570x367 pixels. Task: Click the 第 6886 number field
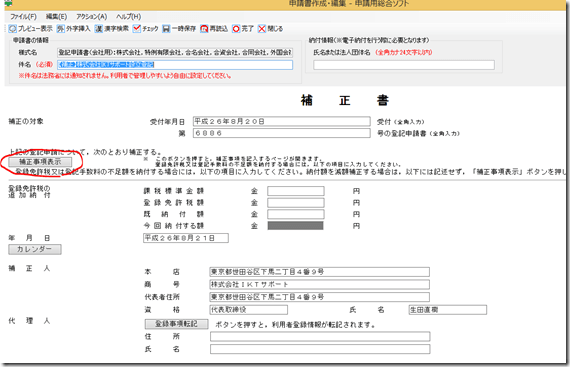(x=282, y=133)
